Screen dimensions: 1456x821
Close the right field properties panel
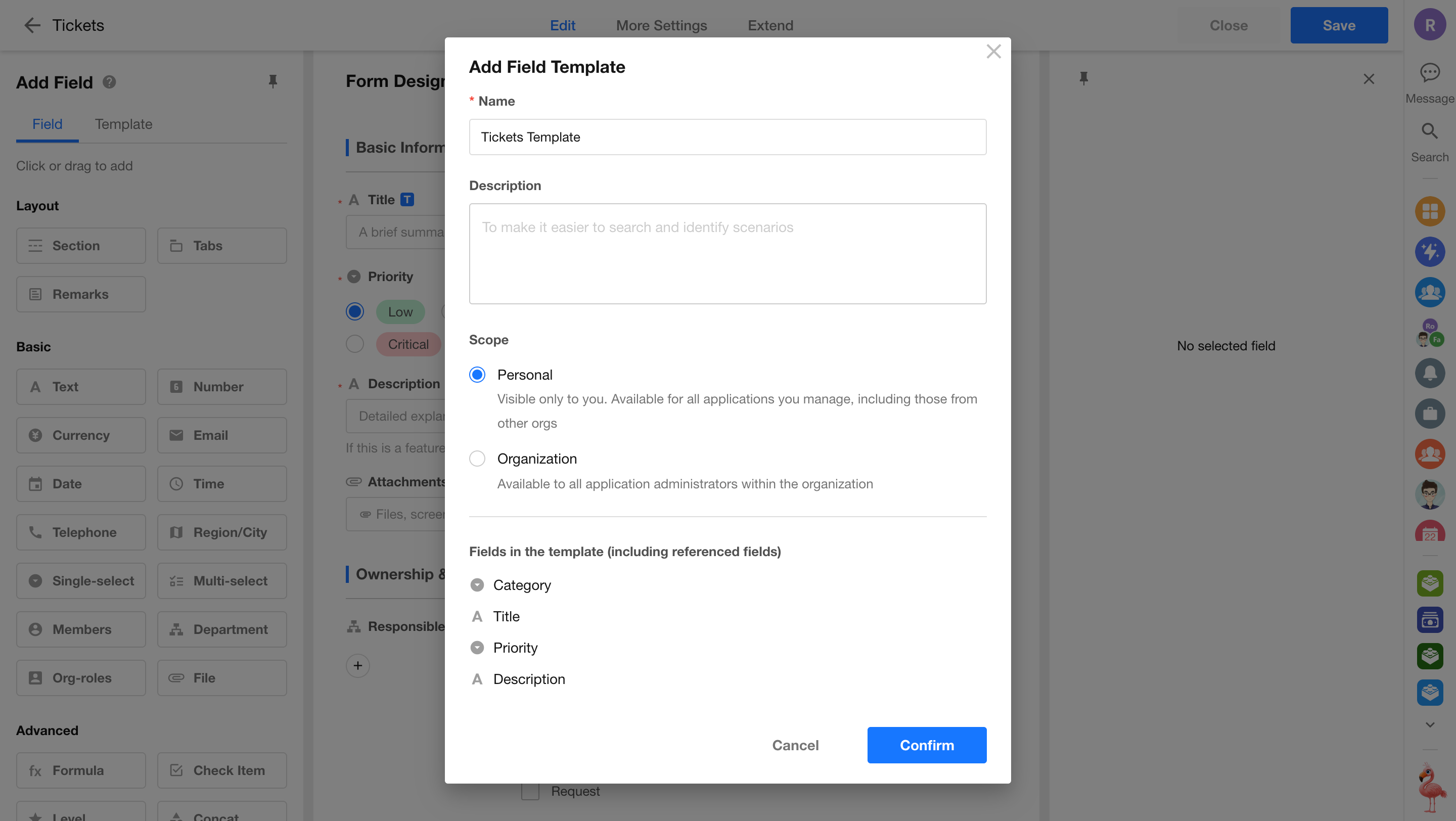coord(1369,79)
